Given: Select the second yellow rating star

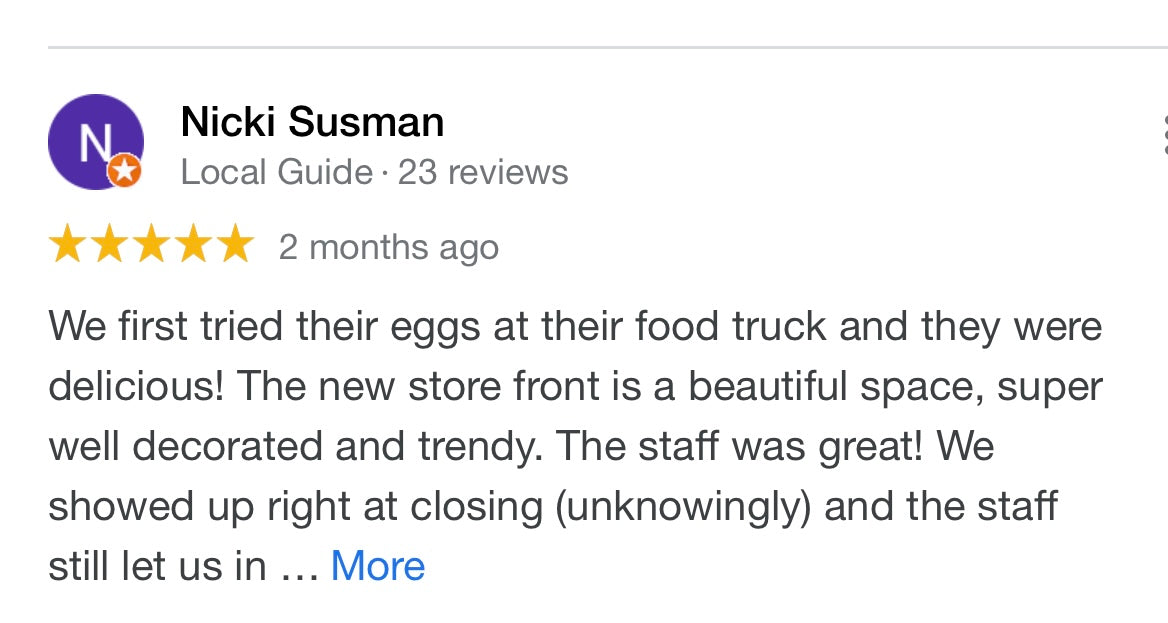Looking at the screenshot, I should tap(110, 244).
